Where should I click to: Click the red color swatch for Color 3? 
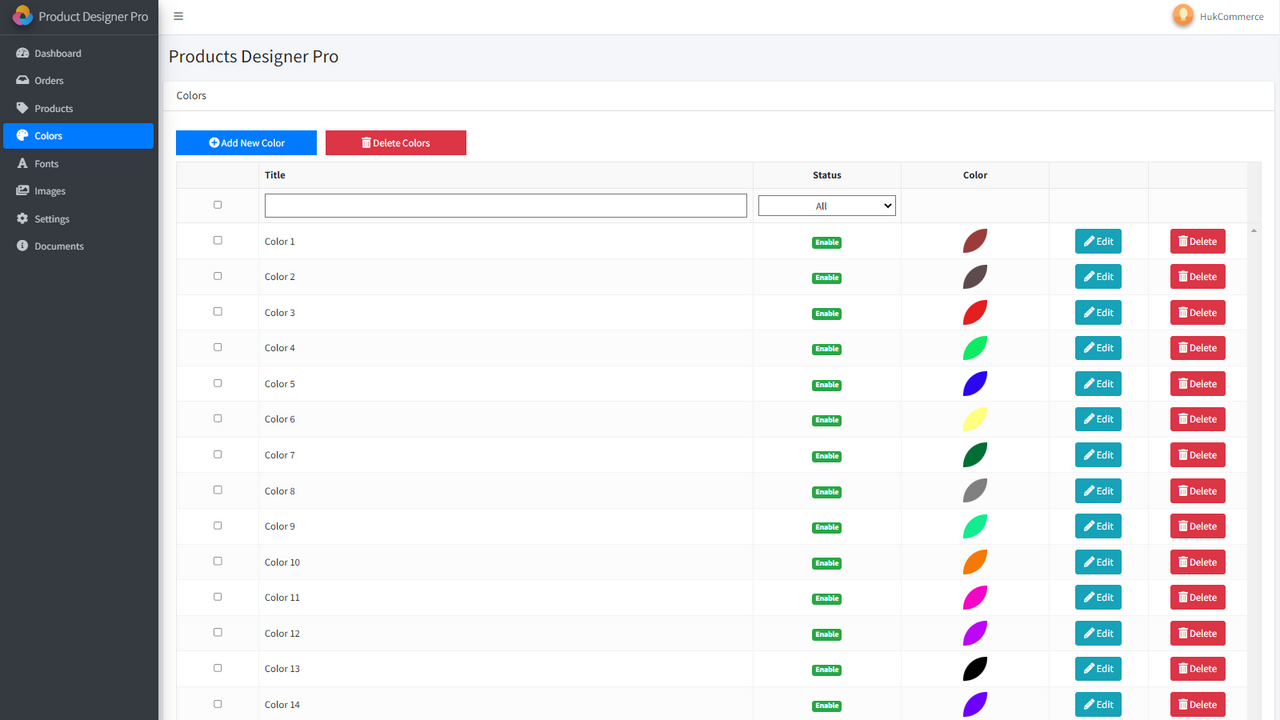(974, 312)
